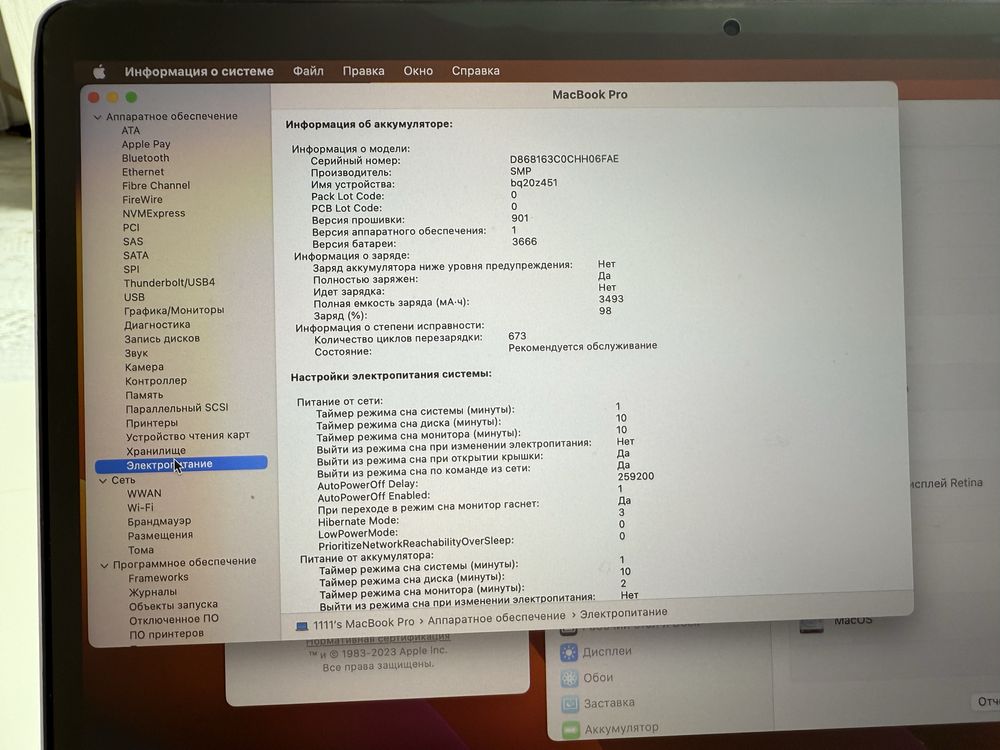Select PCI in the sidebar
Viewport: 1000px width, 750px height.
pyautogui.click(x=131, y=228)
